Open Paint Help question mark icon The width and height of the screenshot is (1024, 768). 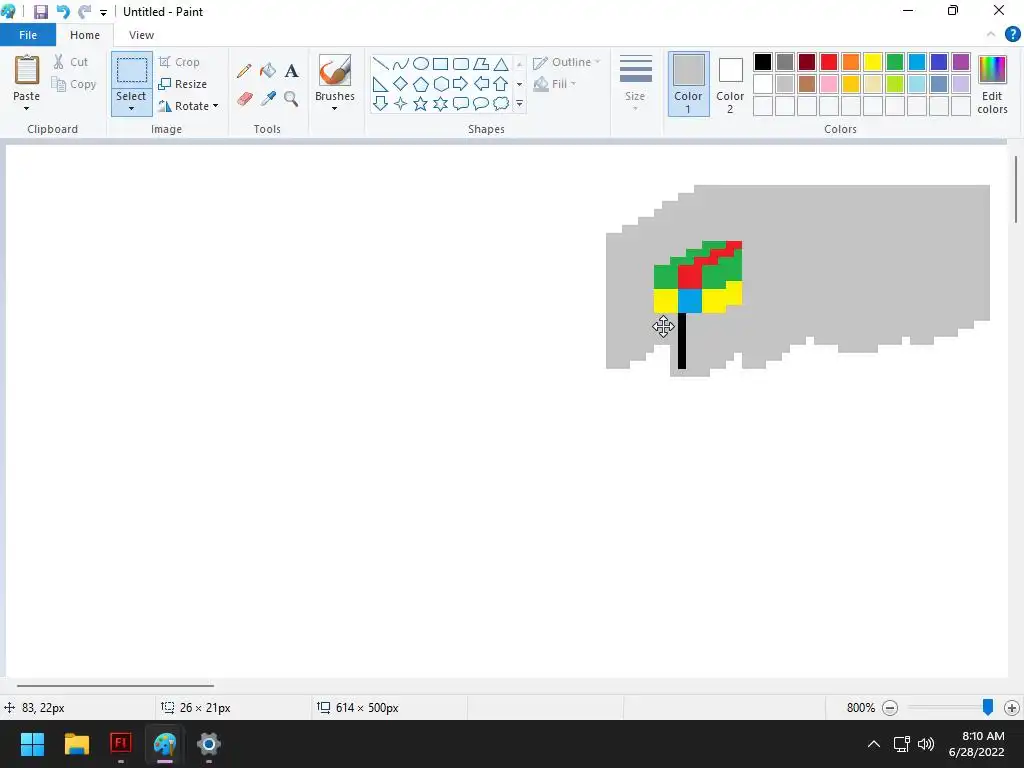[1012, 35]
